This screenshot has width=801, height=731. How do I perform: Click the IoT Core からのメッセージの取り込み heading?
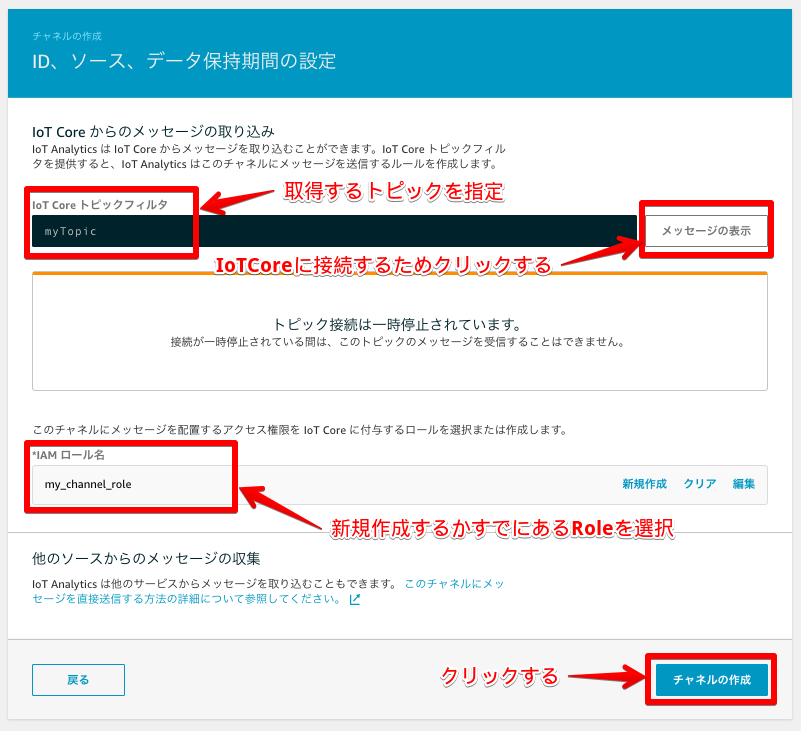[x=153, y=132]
